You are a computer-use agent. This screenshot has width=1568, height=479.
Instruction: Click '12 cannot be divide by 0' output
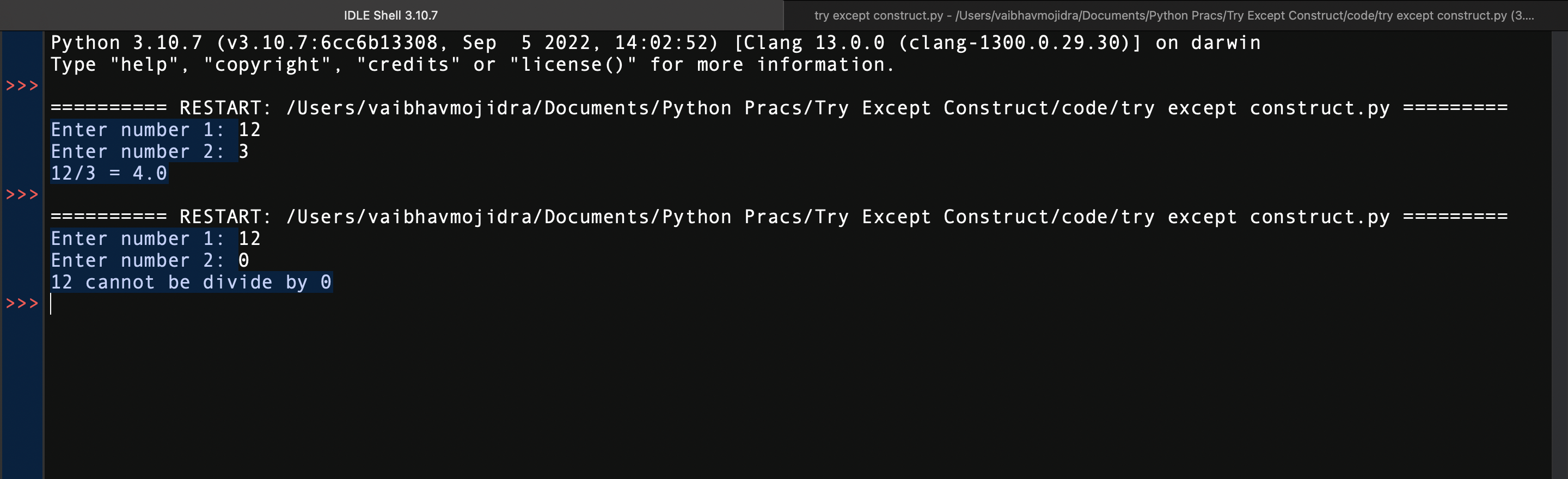(191, 282)
